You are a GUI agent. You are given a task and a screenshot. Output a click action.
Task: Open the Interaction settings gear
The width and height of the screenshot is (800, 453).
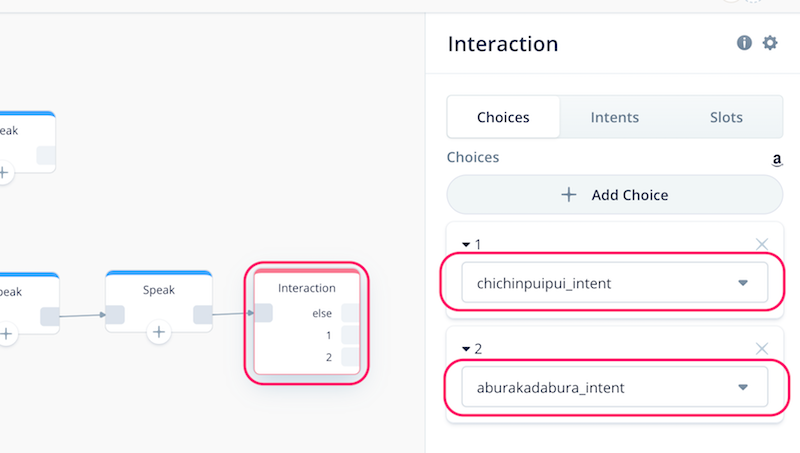coord(770,43)
